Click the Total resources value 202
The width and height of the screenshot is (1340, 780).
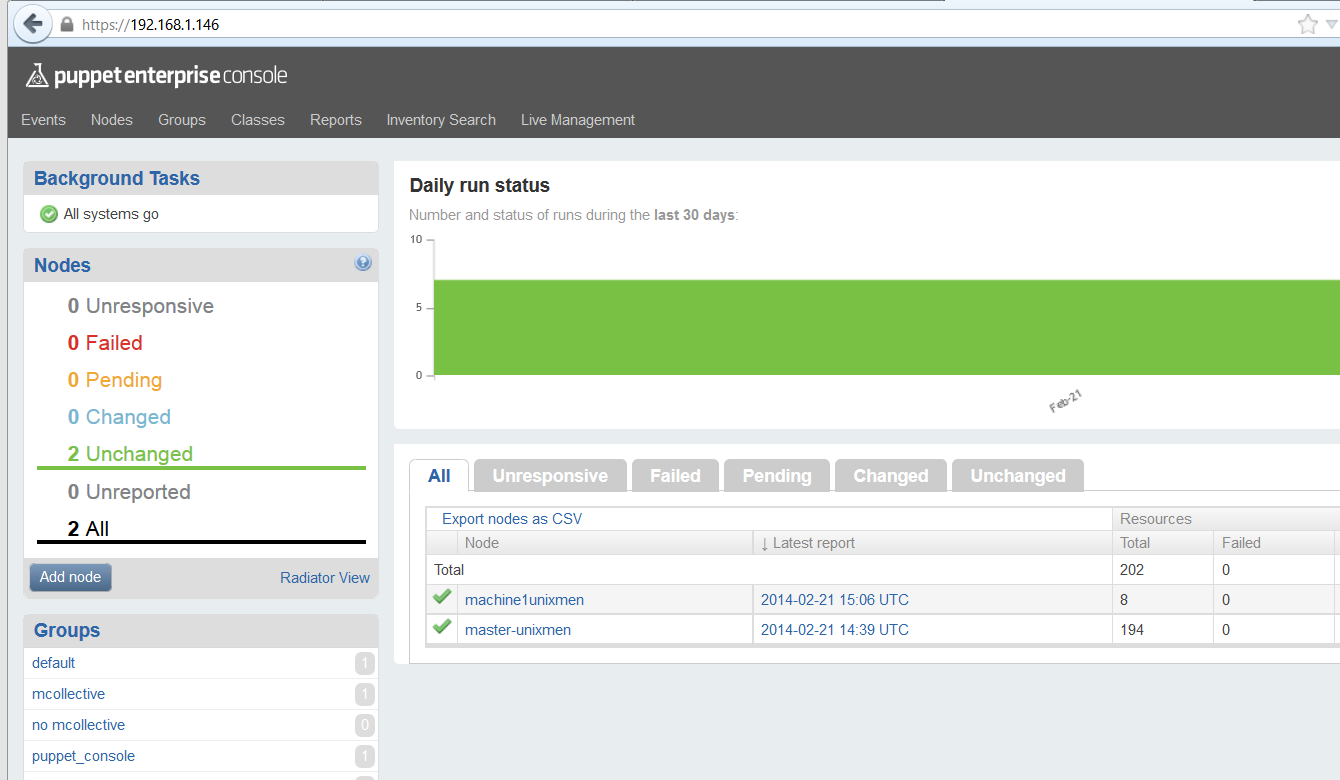click(x=1132, y=570)
